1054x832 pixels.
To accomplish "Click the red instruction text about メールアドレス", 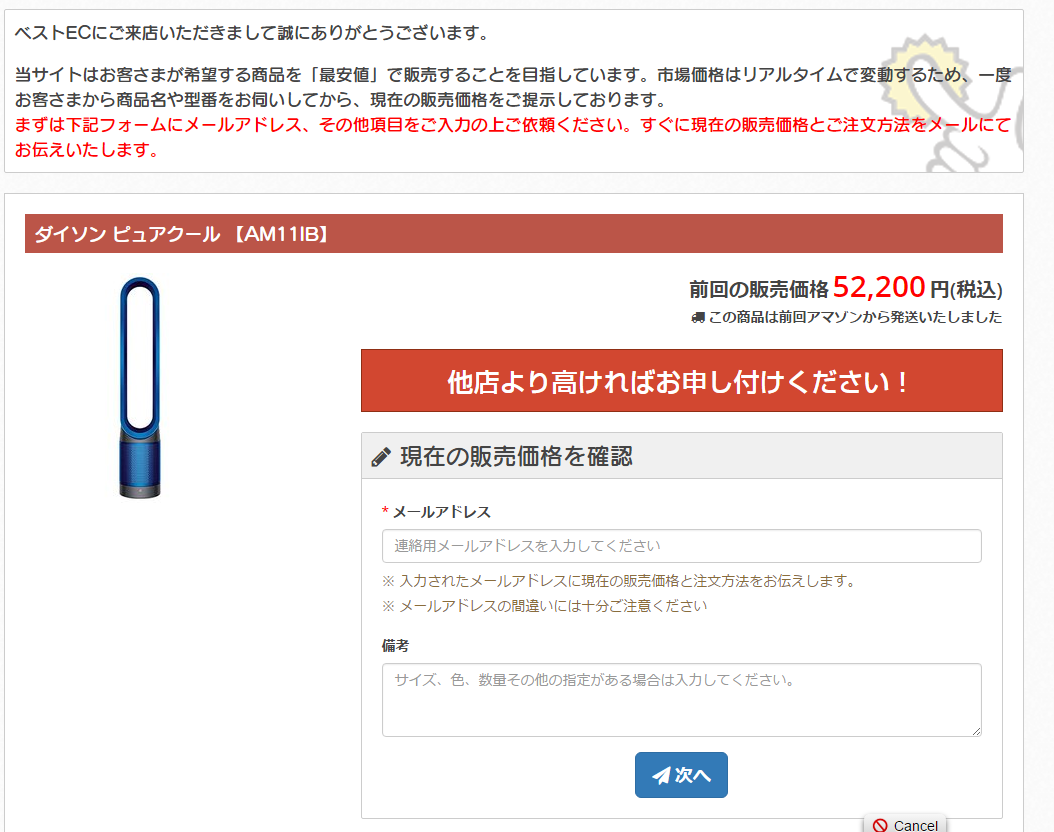I will tap(512, 137).
